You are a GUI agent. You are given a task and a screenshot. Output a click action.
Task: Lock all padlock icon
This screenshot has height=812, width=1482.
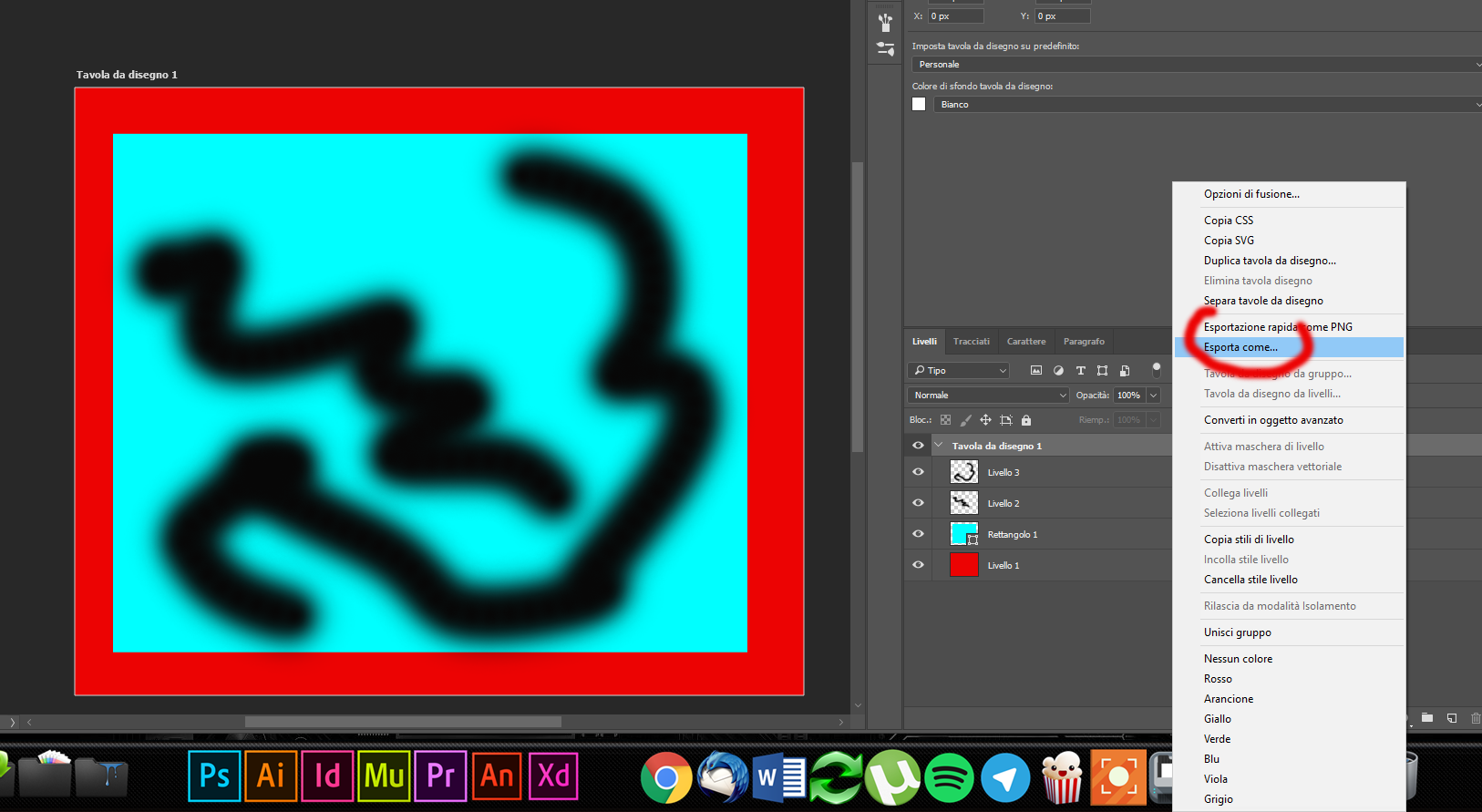1026,420
